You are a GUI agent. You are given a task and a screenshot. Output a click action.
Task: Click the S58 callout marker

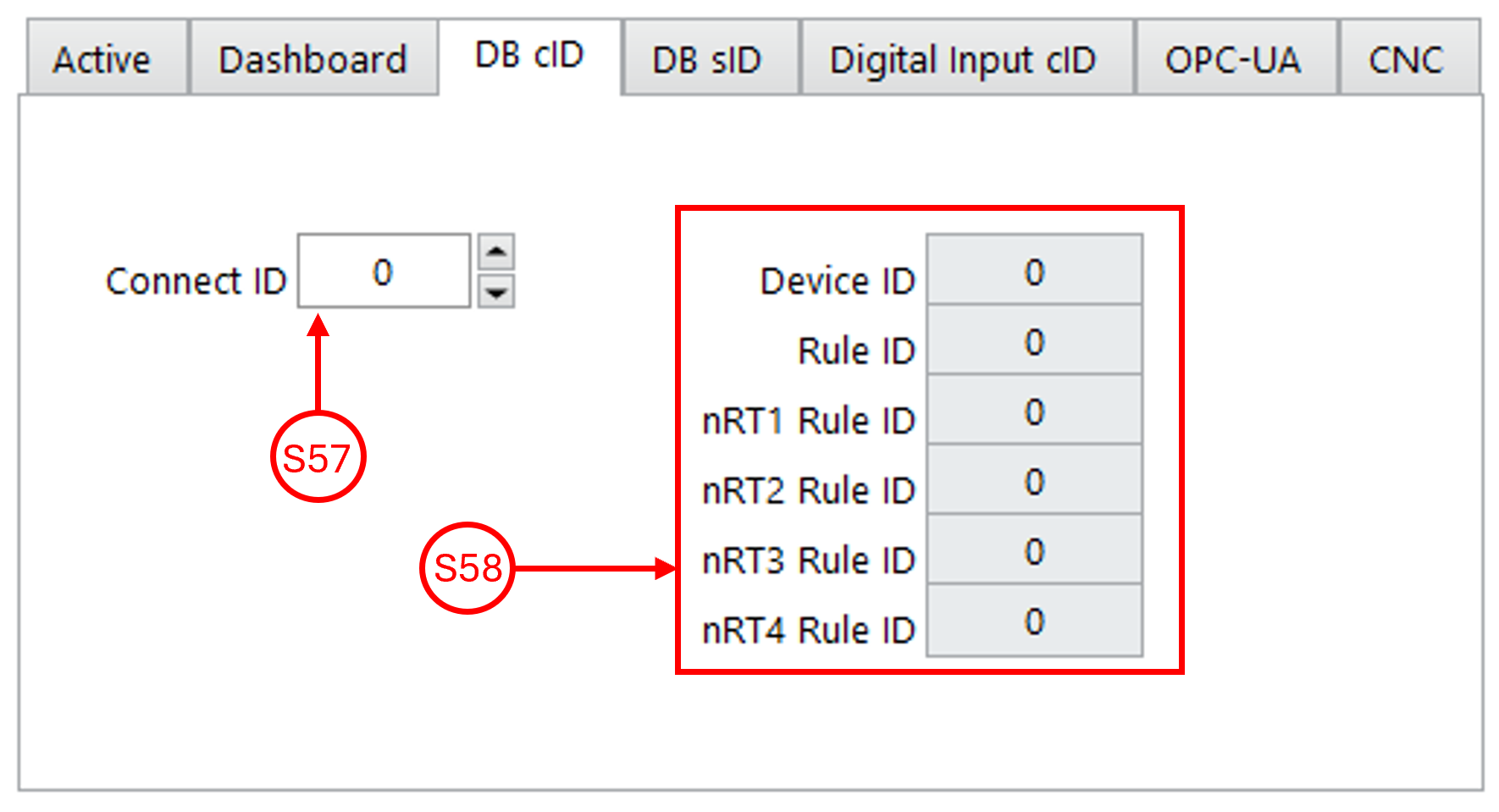click(x=467, y=568)
